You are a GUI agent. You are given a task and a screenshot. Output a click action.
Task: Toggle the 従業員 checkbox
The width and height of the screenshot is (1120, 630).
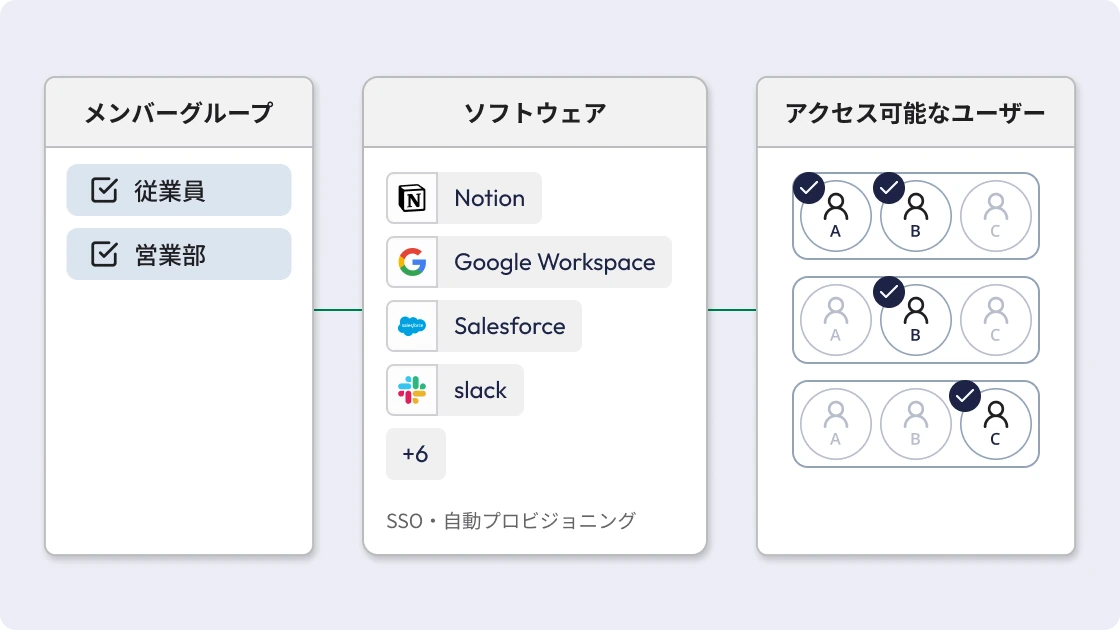pos(104,190)
